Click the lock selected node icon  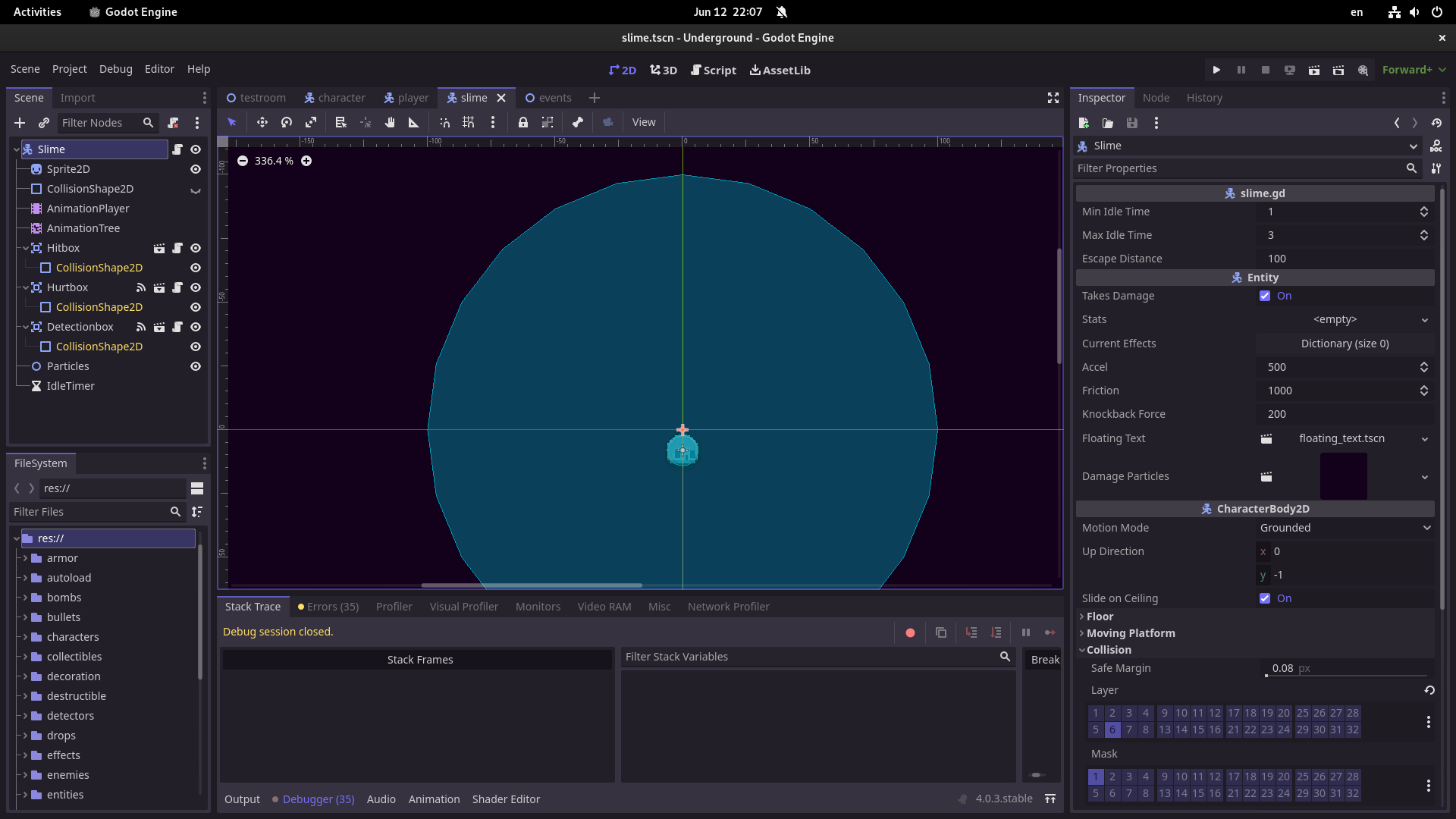pyautogui.click(x=523, y=122)
